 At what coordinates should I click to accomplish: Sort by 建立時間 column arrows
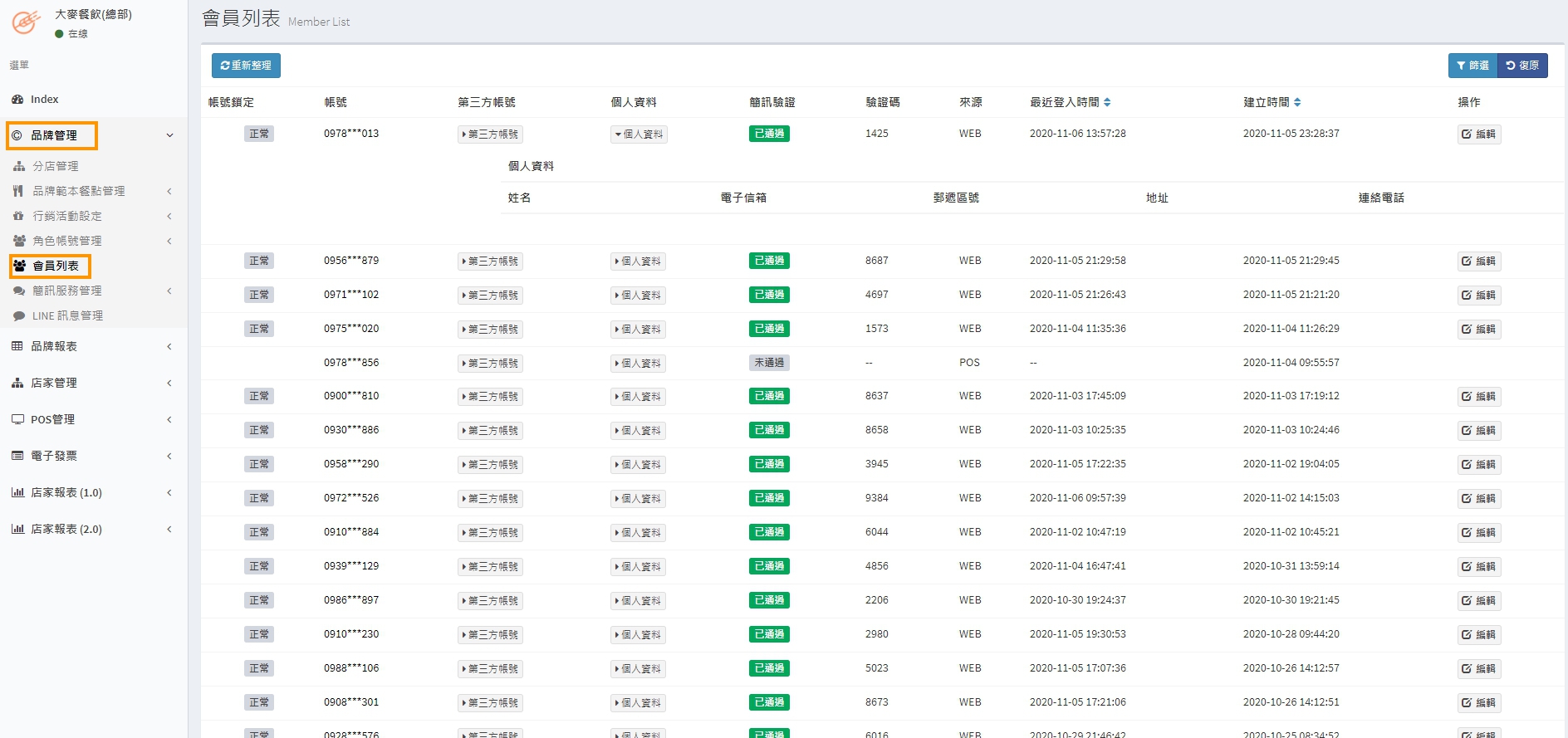point(1297,103)
